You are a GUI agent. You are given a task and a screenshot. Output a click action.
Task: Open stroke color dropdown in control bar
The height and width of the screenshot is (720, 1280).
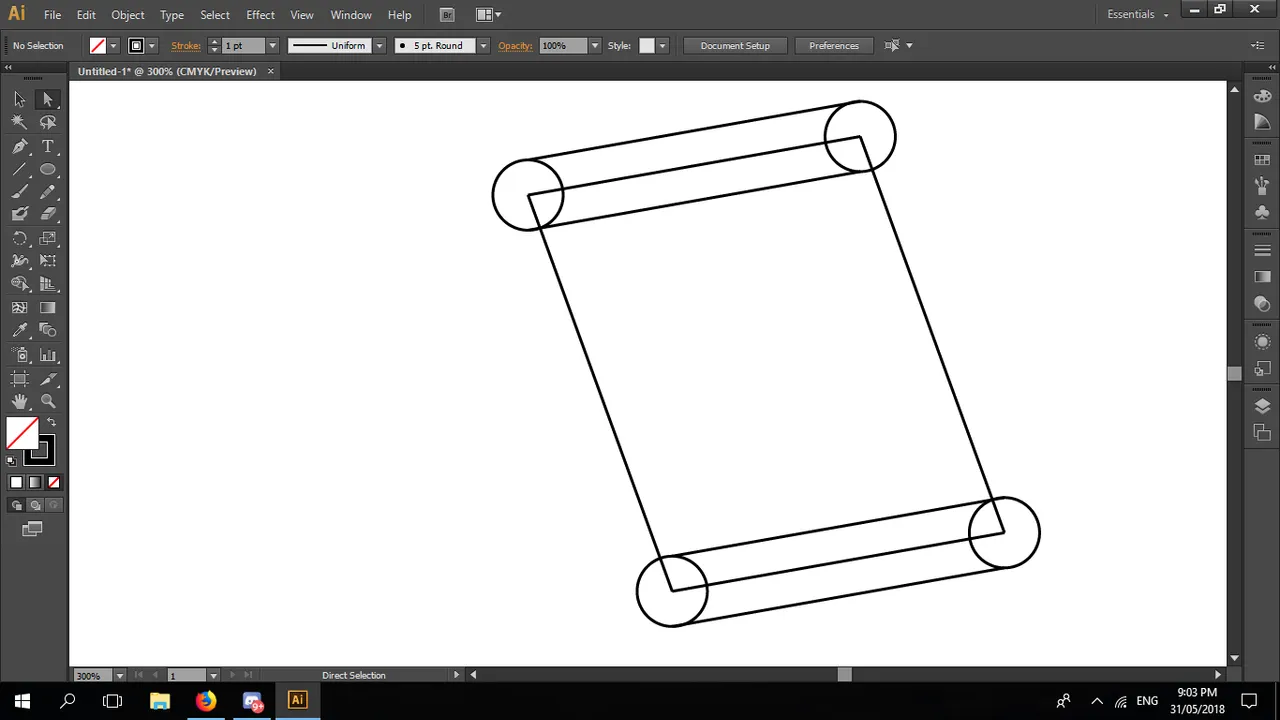point(152,46)
